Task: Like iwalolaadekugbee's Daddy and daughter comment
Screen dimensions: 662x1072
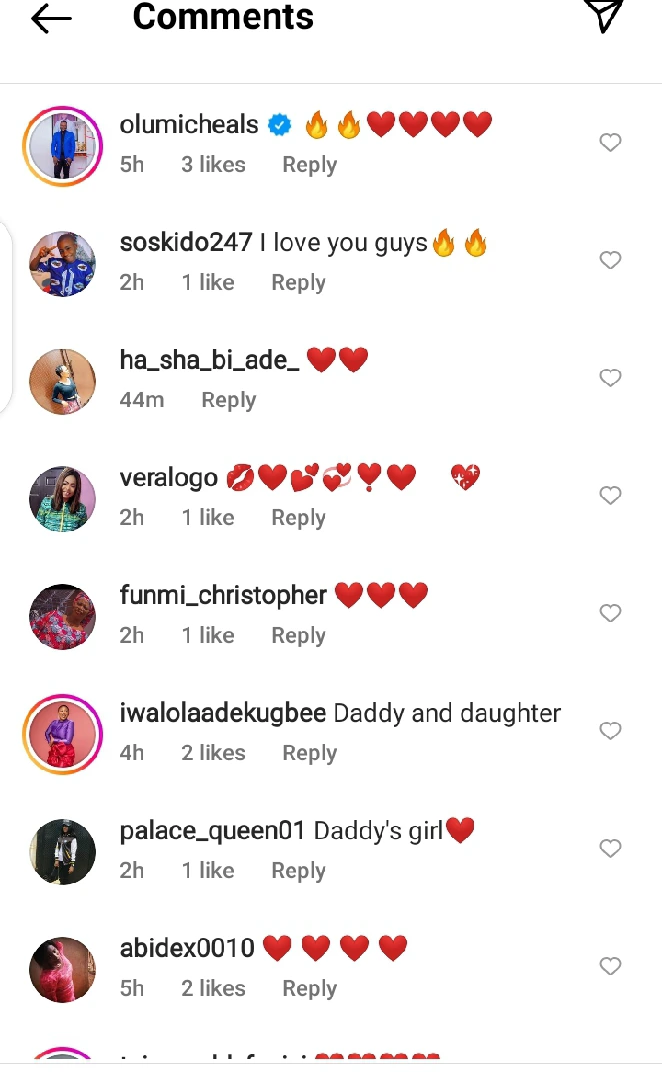Action: 610,730
